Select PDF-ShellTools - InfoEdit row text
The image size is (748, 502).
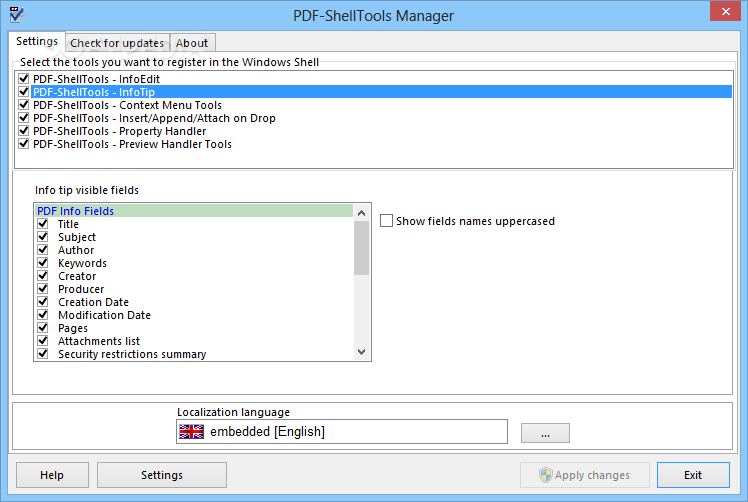point(96,79)
